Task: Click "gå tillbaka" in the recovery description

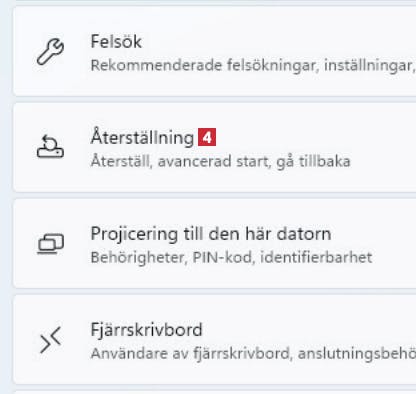Action: [x=313, y=161]
